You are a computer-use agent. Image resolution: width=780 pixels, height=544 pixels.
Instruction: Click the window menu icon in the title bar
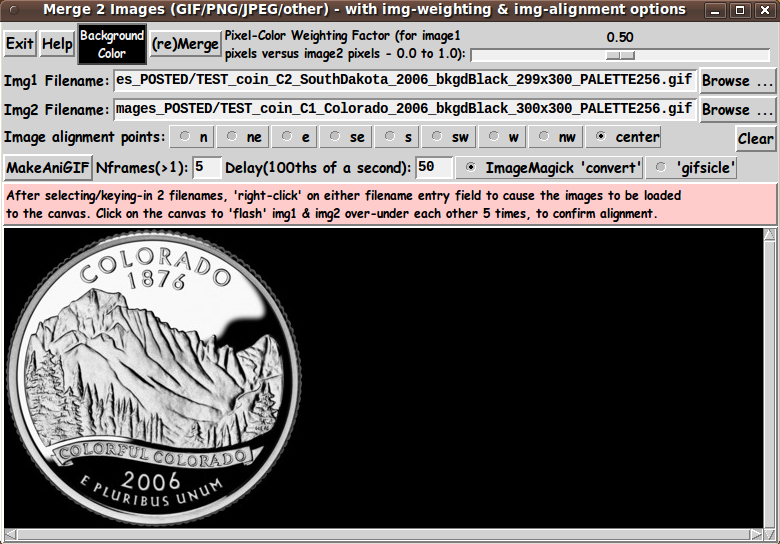point(14,10)
